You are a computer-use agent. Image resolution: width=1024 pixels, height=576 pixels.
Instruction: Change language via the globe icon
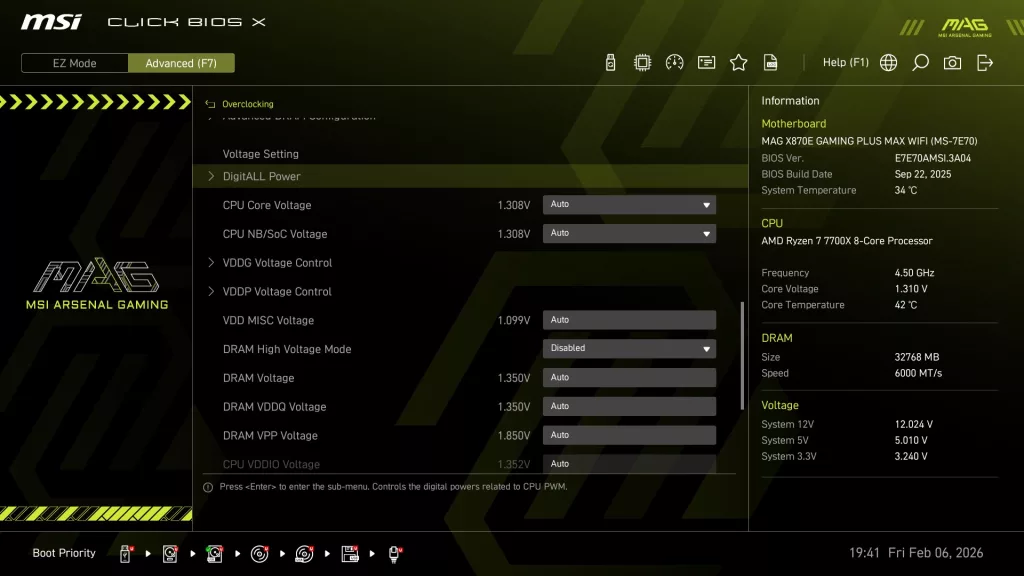[x=888, y=62]
